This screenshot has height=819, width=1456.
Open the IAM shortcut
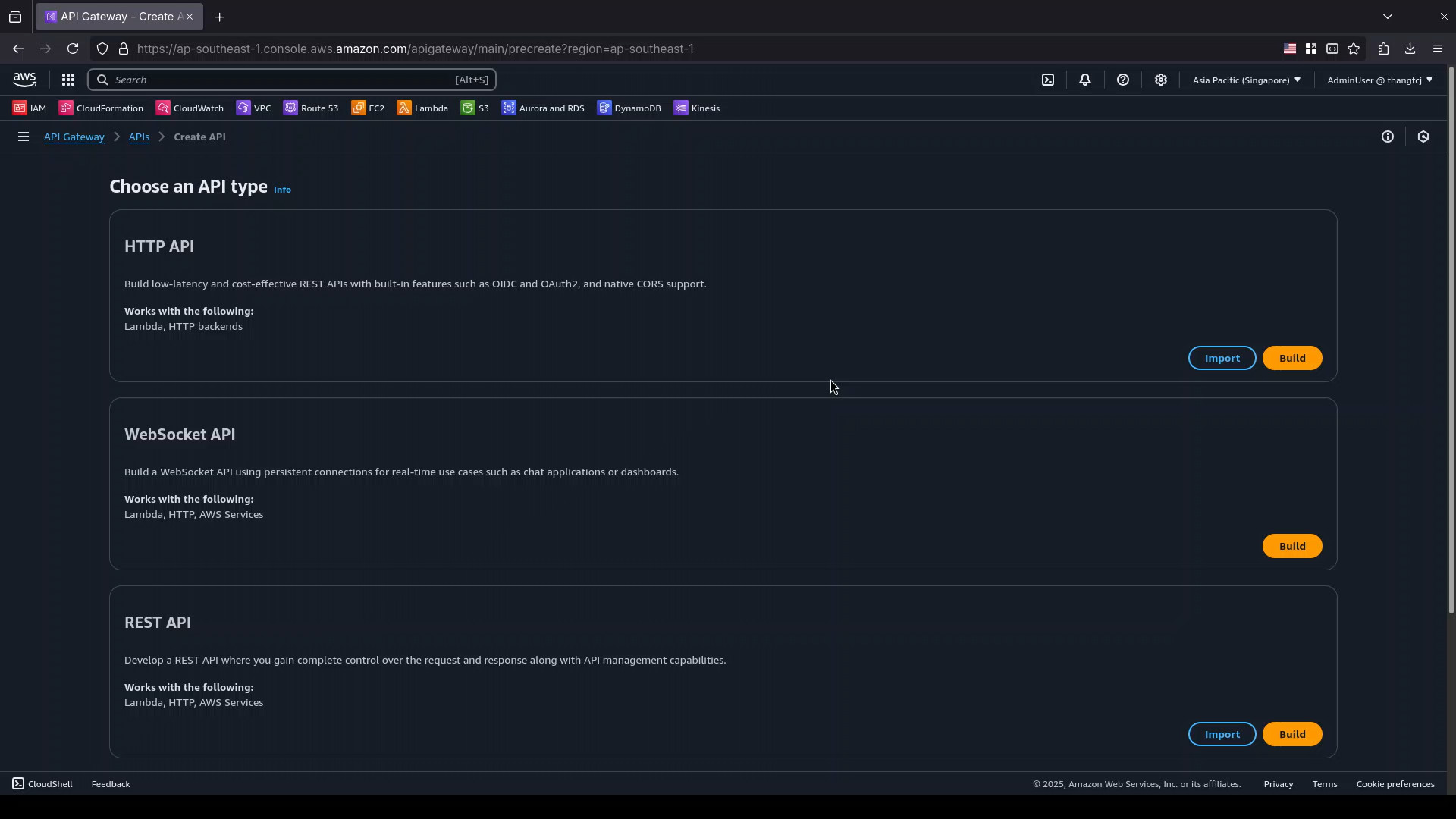click(x=30, y=108)
